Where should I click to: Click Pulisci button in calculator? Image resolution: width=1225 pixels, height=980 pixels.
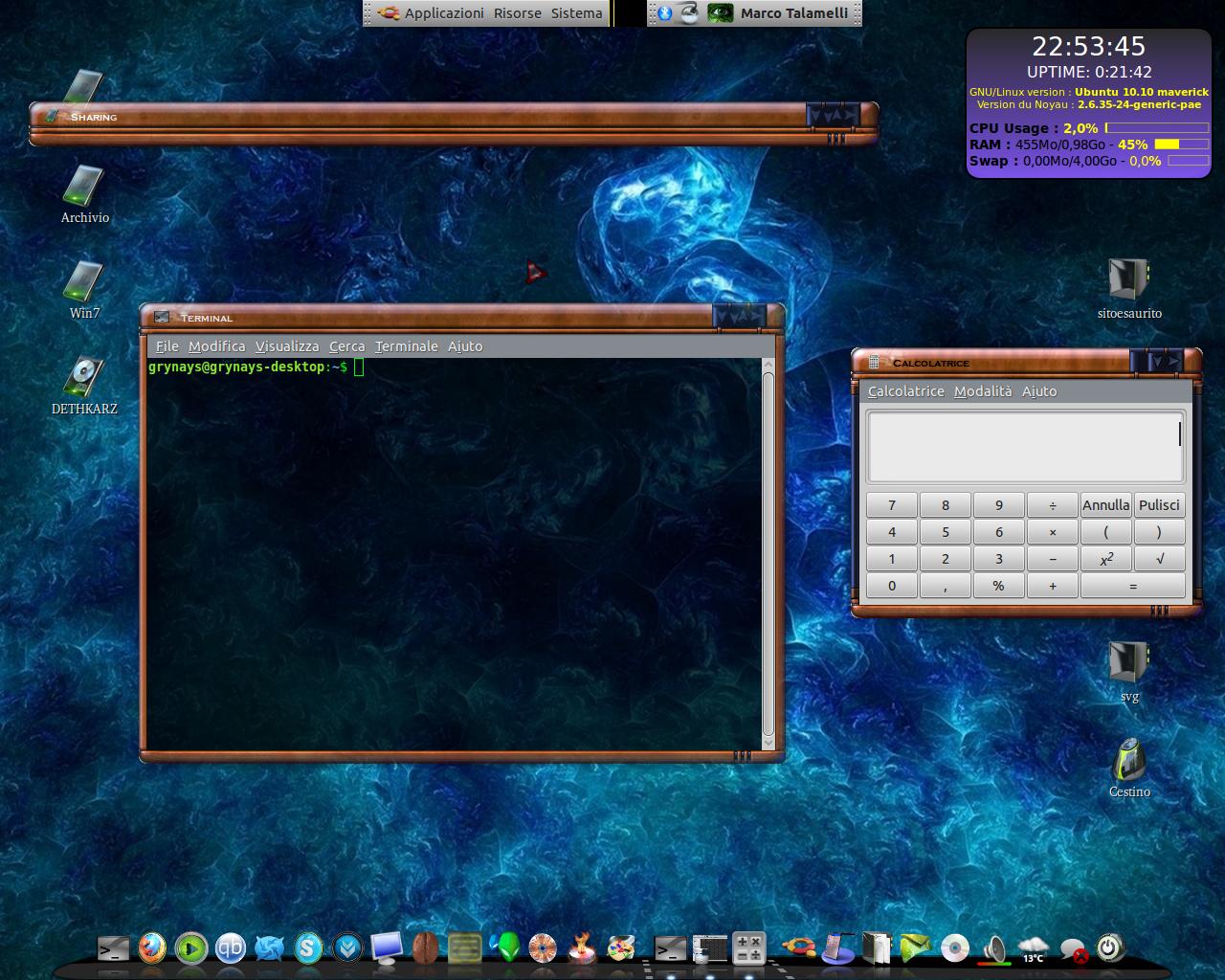1160,505
